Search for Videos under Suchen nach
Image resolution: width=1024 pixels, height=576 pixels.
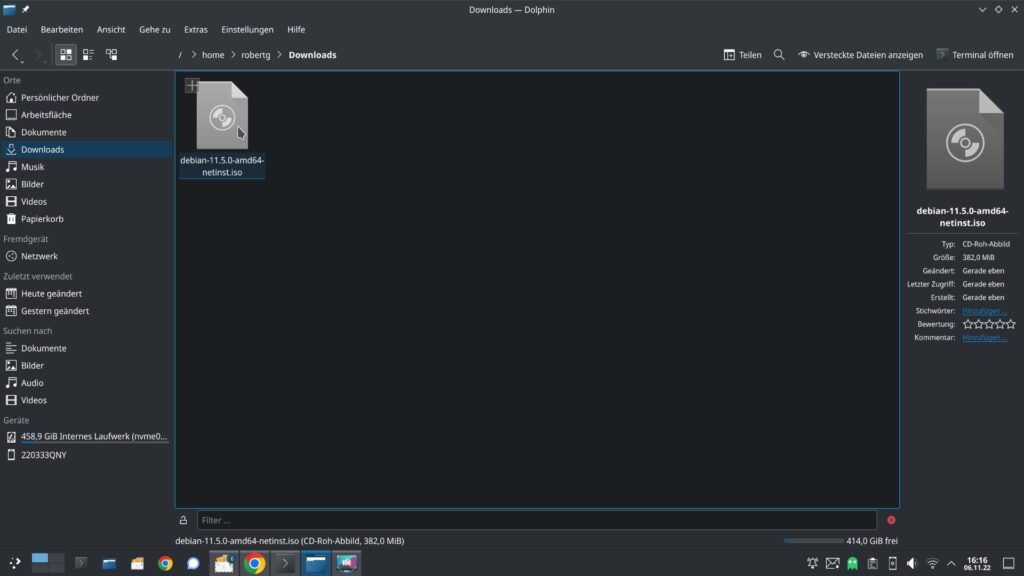86,400
